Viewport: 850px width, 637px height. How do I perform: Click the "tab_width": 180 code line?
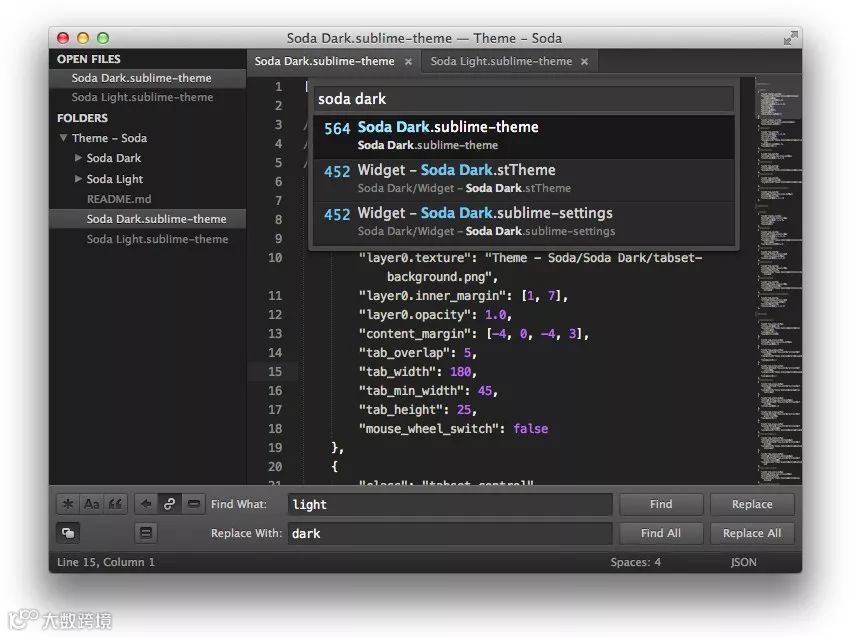tap(417, 372)
